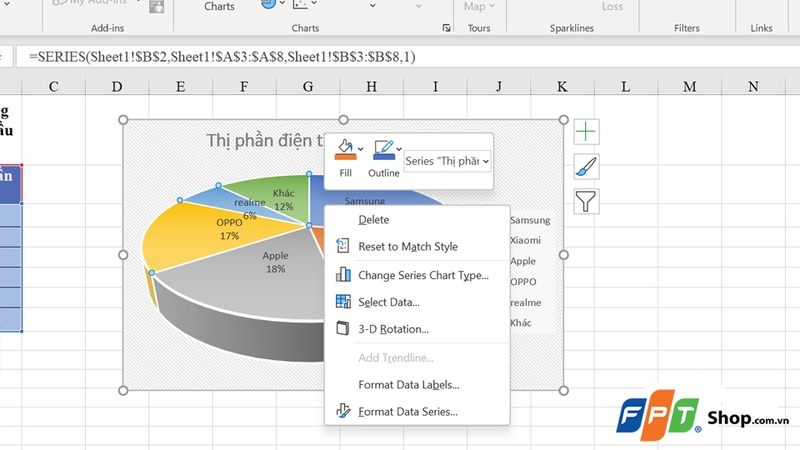Select column C header
Screen dimensions: 800x450
(54, 86)
